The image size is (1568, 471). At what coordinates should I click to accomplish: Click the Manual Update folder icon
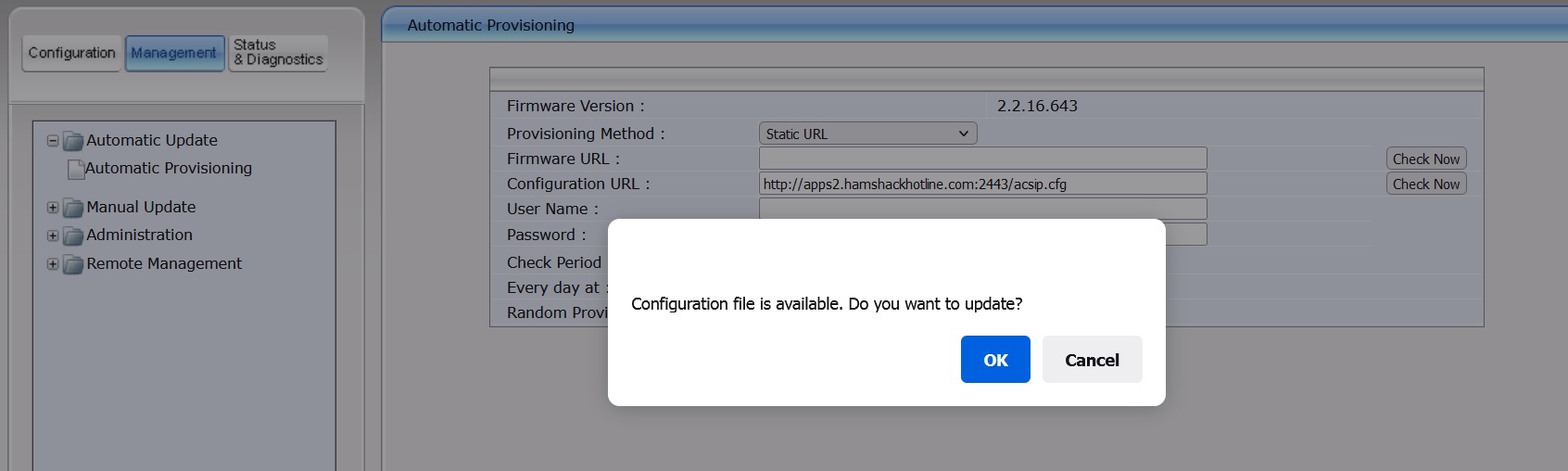point(73,208)
